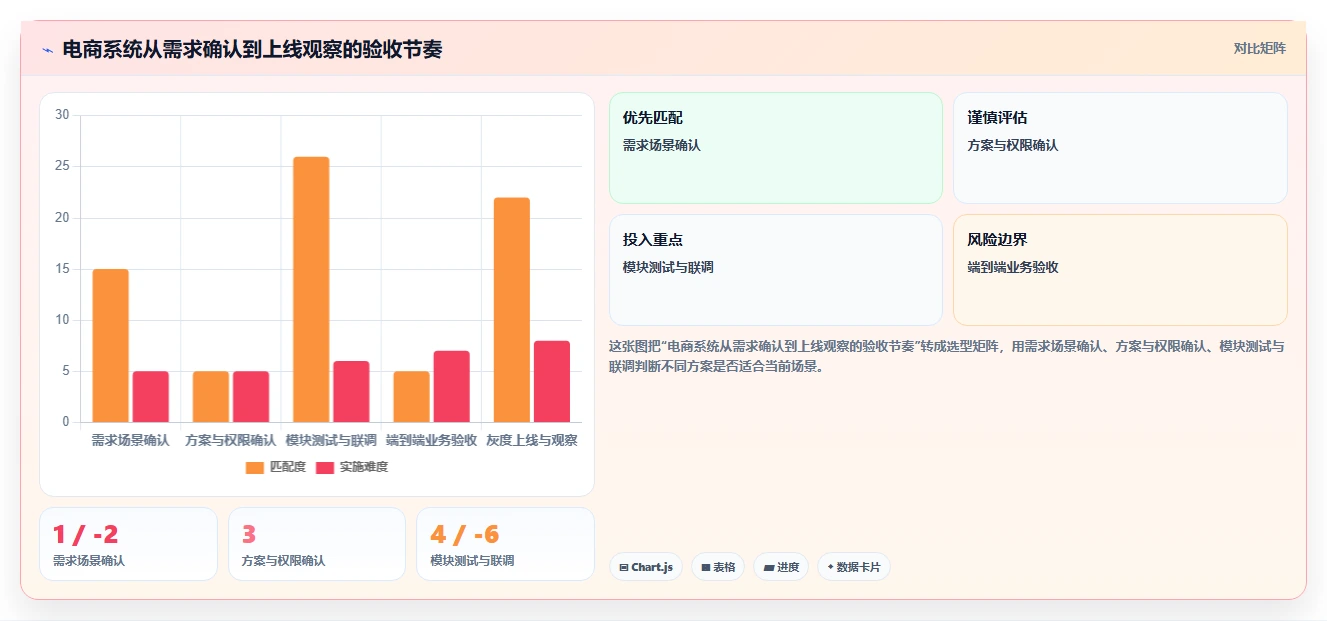Click the description paragraph starting 这张图把

947,356
